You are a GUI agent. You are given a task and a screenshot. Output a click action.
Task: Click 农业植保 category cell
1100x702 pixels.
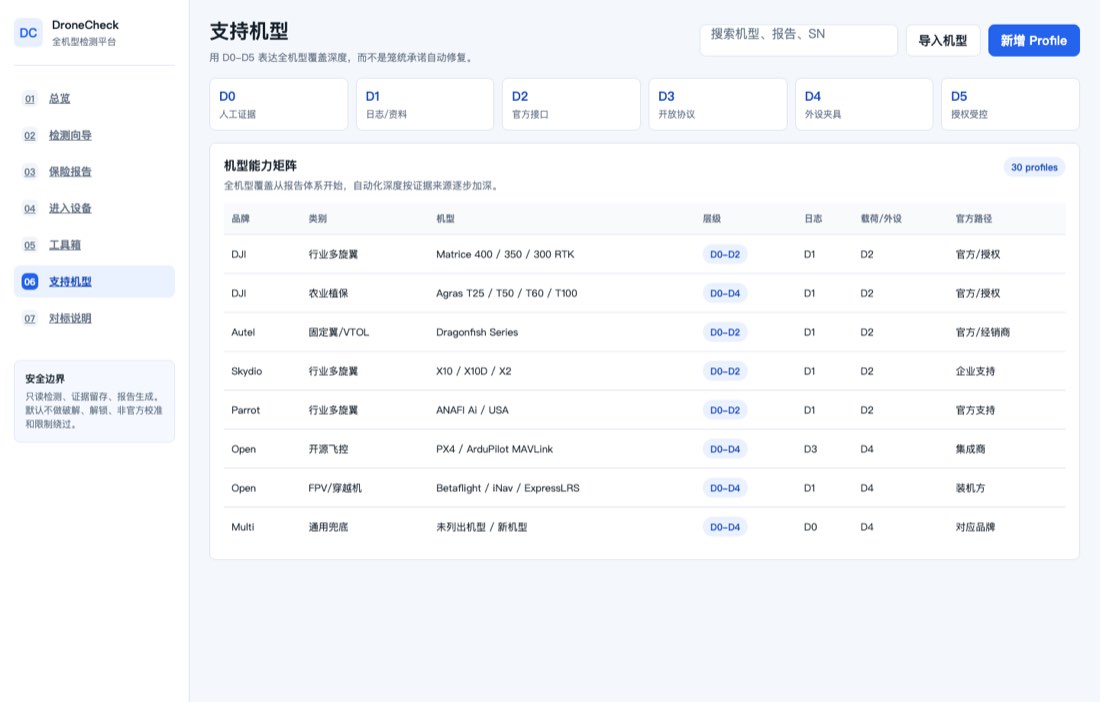click(328, 293)
